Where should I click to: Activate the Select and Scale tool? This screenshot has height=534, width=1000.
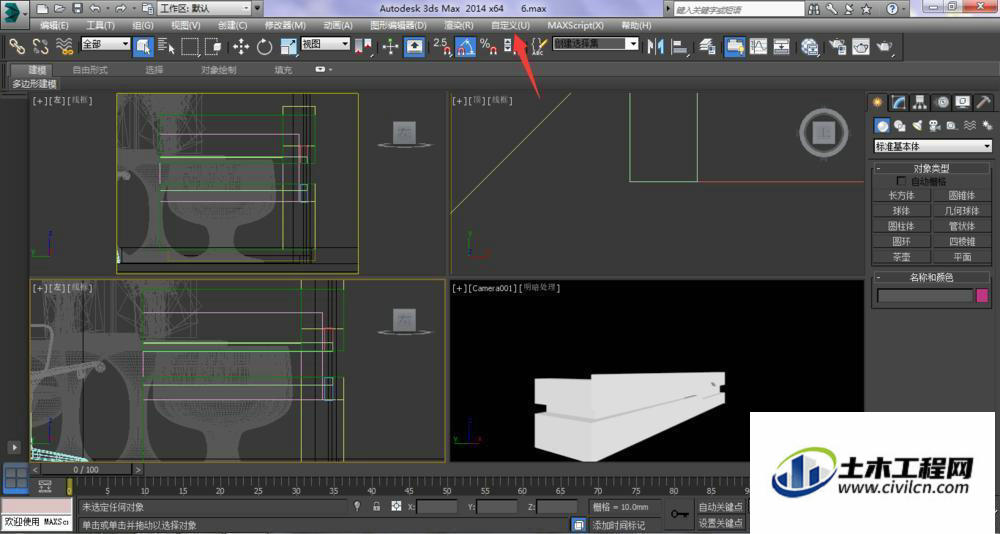click(x=288, y=47)
